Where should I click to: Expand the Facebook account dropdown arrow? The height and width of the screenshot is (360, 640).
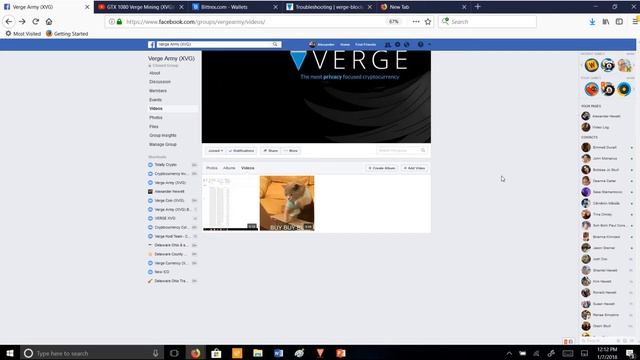(429, 44)
